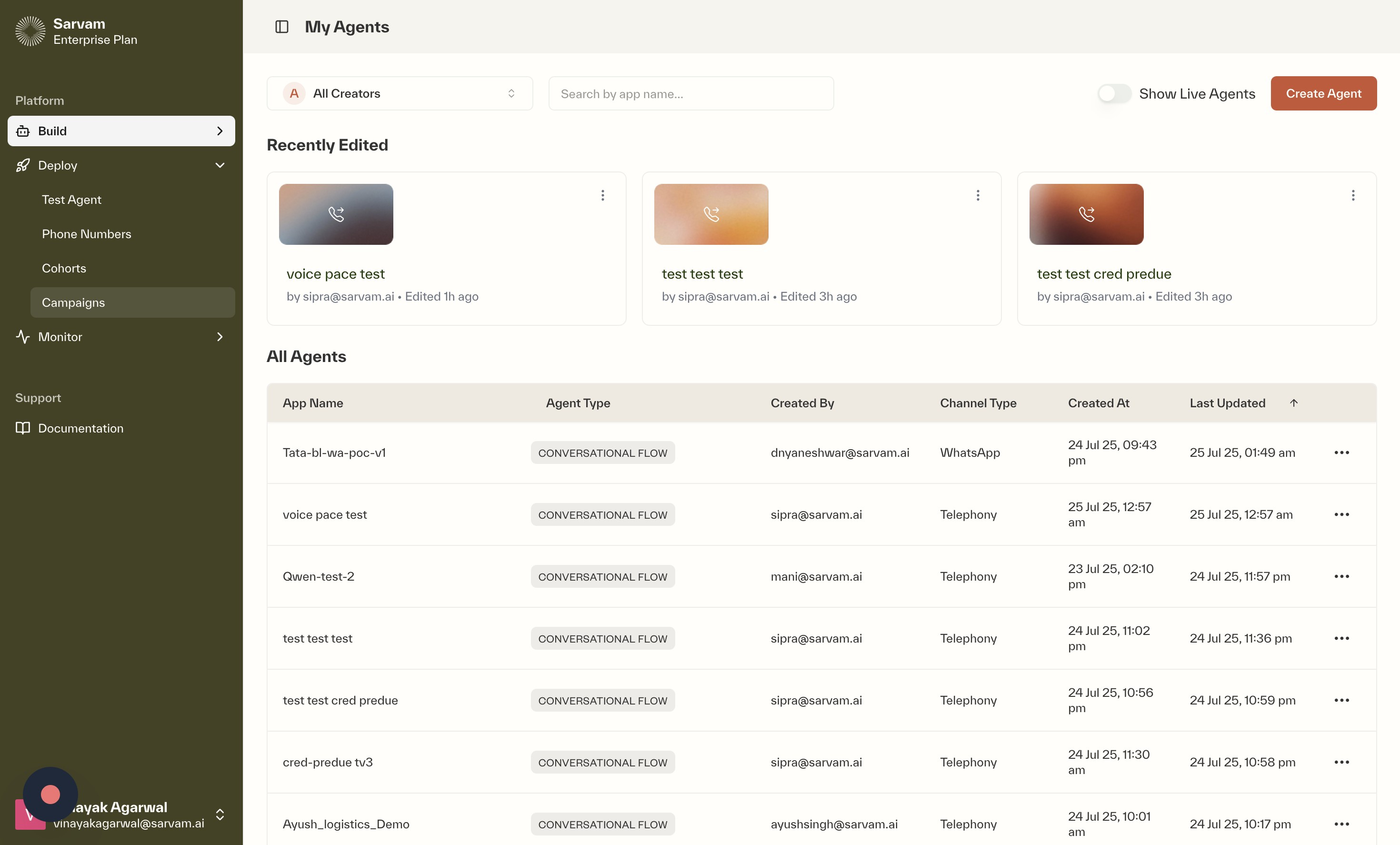Open row actions for test test test row
Image resolution: width=1400 pixels, height=845 pixels.
click(x=1342, y=638)
